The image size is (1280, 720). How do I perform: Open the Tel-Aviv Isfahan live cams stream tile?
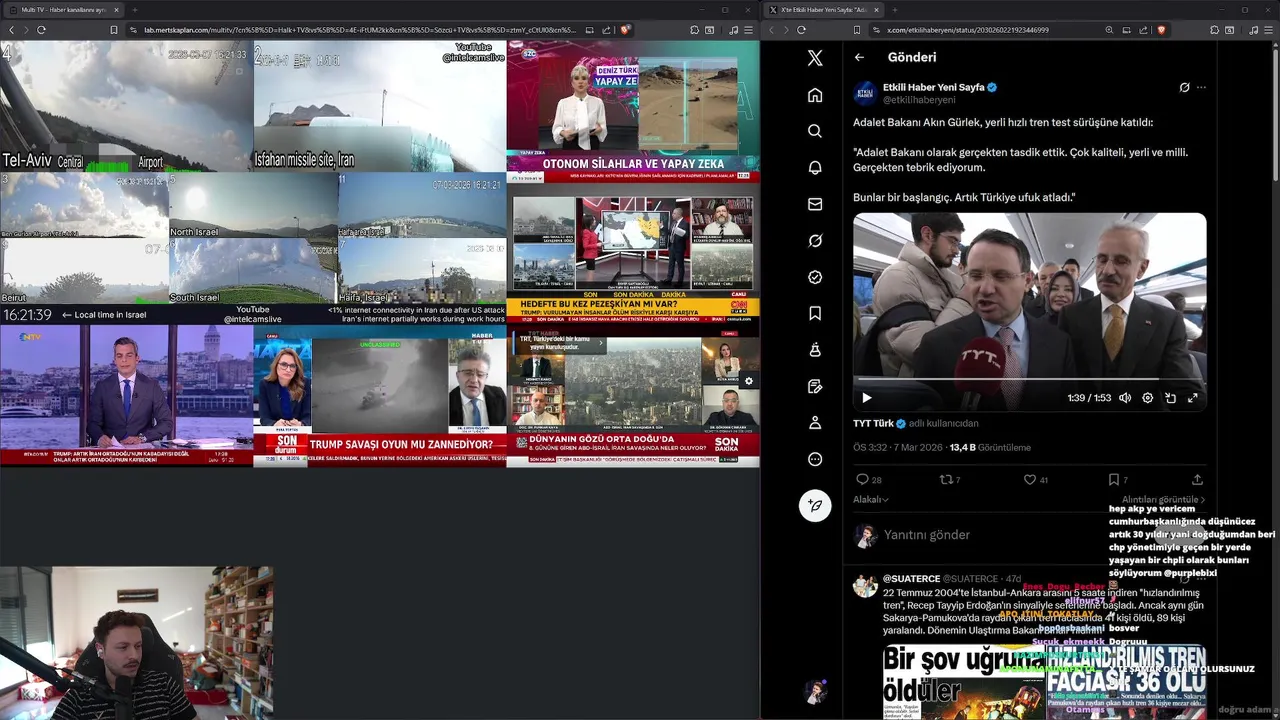[253, 182]
